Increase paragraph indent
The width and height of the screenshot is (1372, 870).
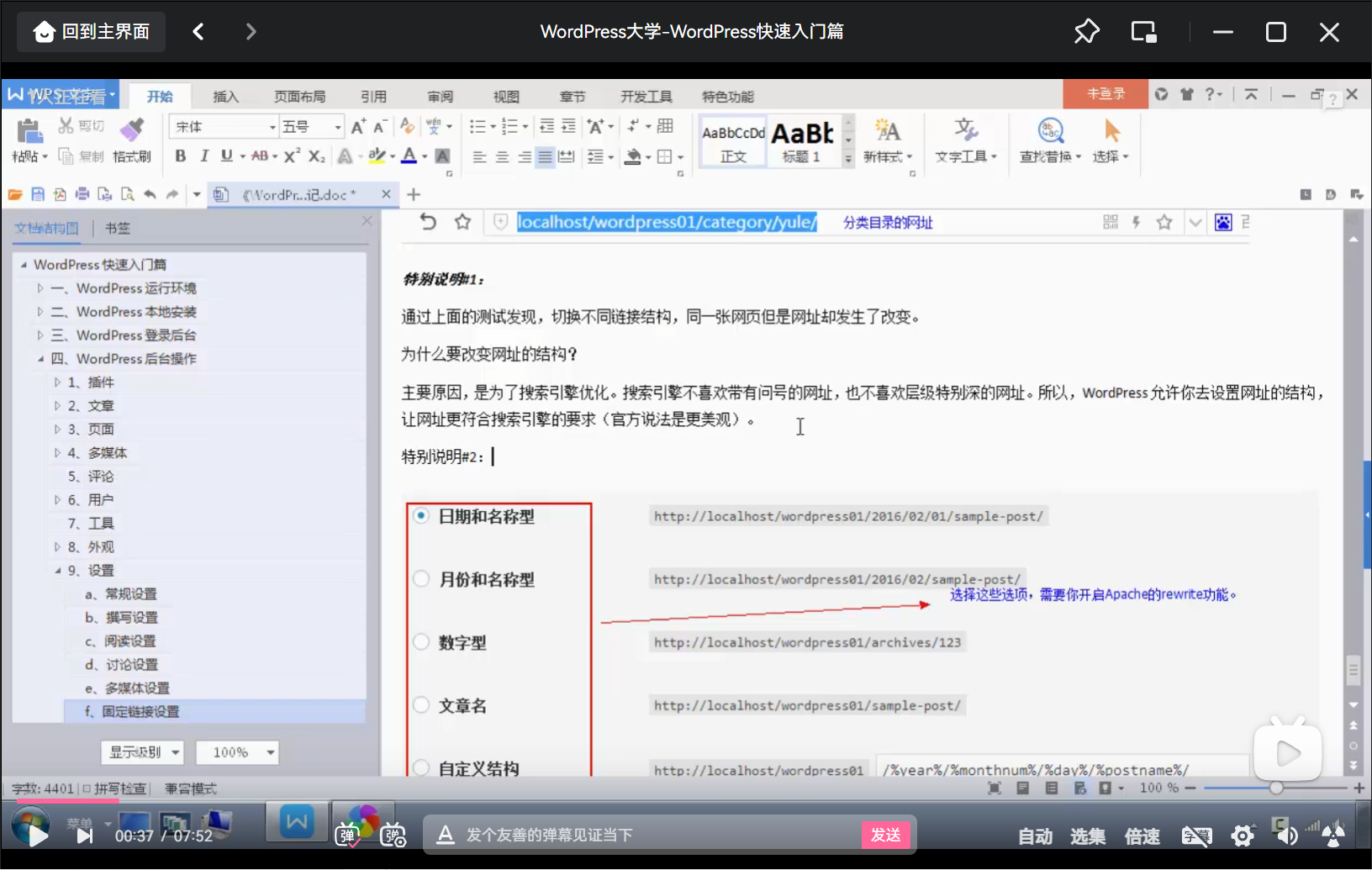[568, 127]
